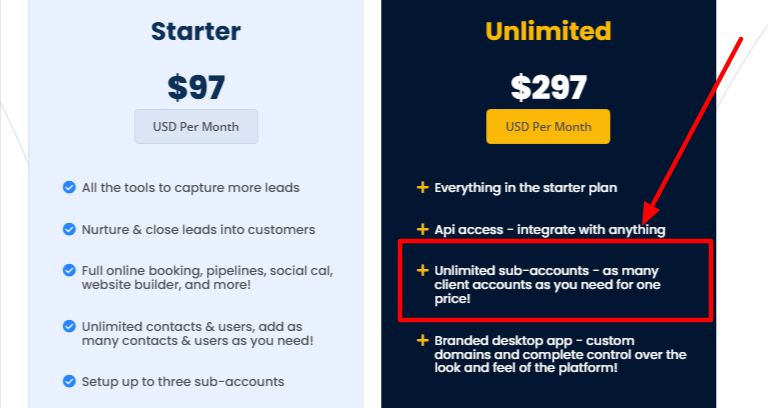Click the $297 price text
This screenshot has width=768, height=408.
point(548,88)
